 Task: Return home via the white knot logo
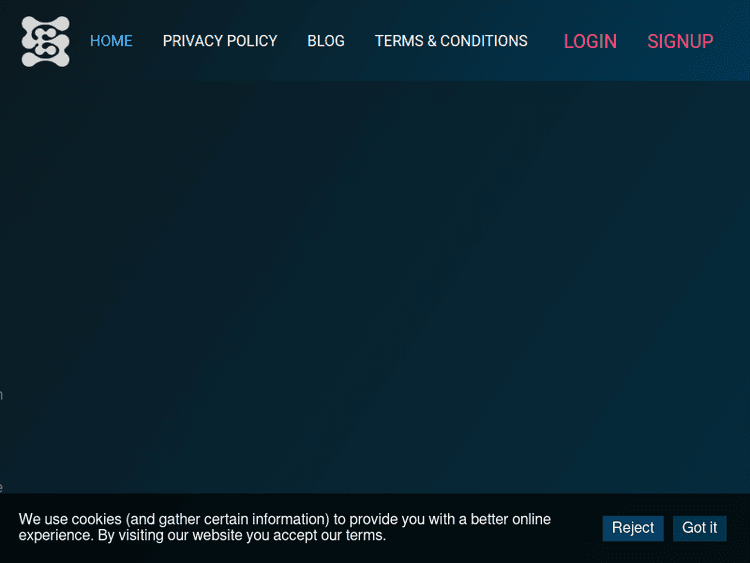tap(46, 41)
